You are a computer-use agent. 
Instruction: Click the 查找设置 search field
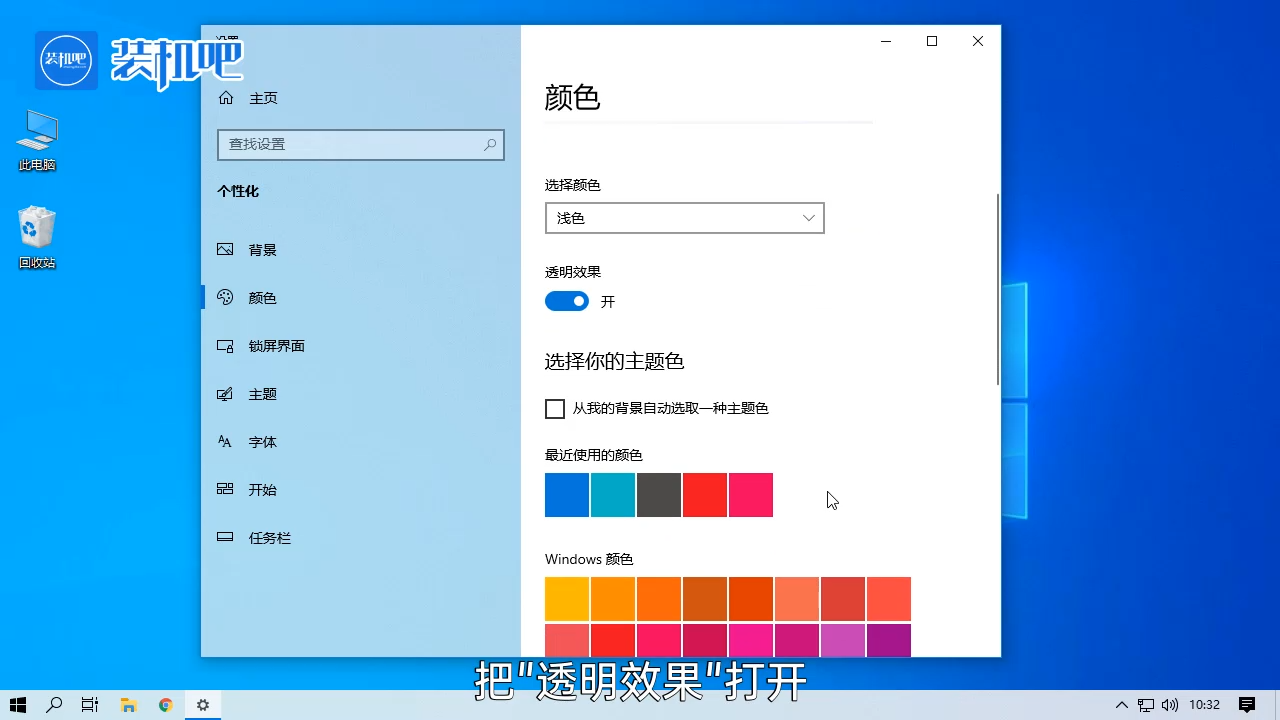[360, 145]
